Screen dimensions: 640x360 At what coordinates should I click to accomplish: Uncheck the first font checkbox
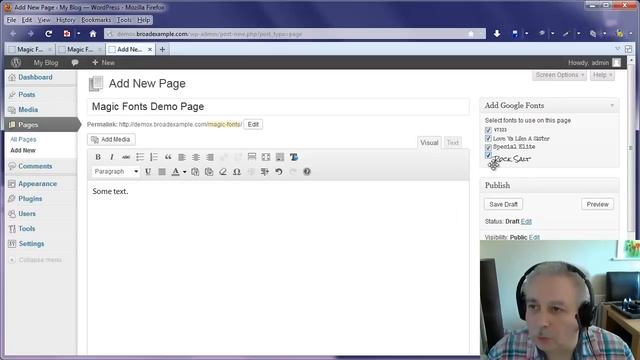(488, 130)
